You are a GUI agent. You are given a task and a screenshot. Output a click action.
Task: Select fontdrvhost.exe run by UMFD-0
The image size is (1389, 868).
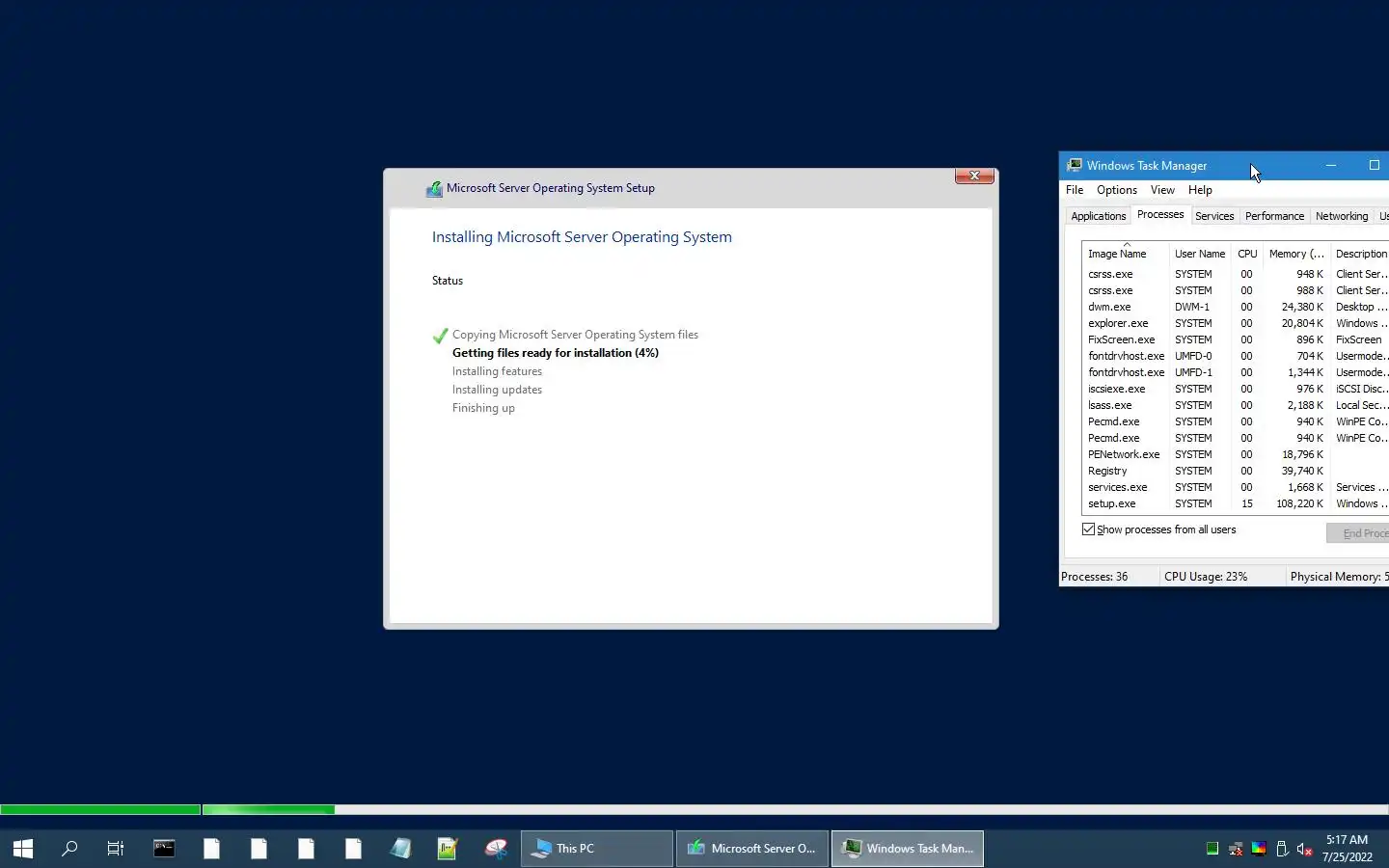tap(1236, 356)
